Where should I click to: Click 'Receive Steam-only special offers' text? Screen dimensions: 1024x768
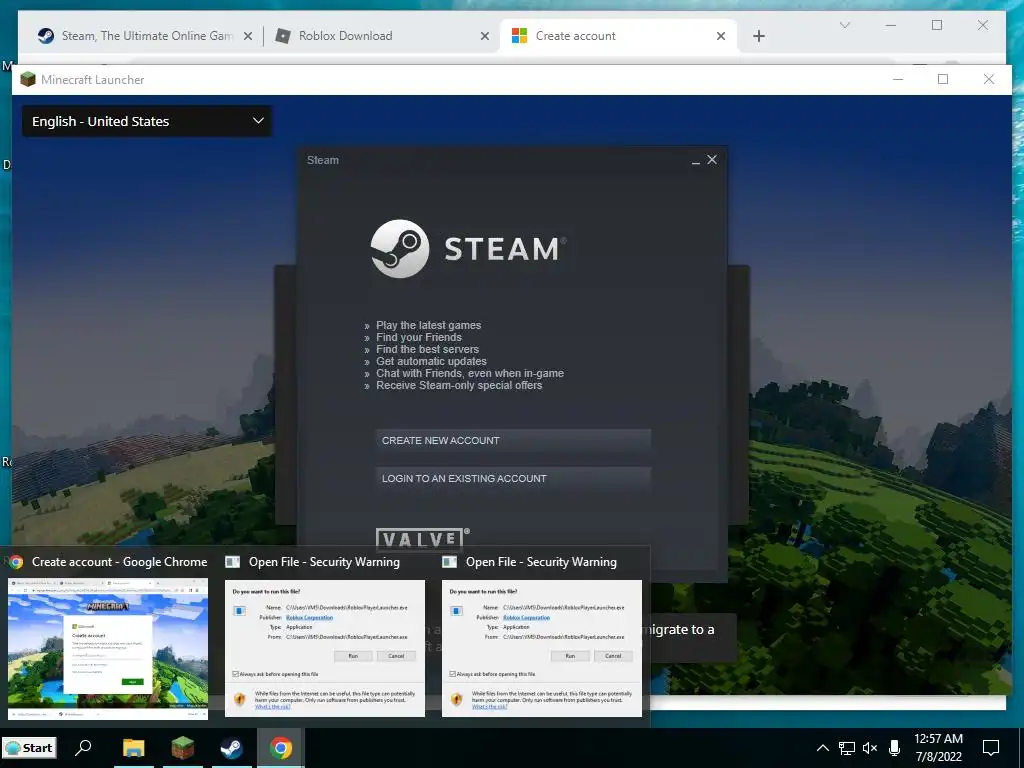click(459, 385)
